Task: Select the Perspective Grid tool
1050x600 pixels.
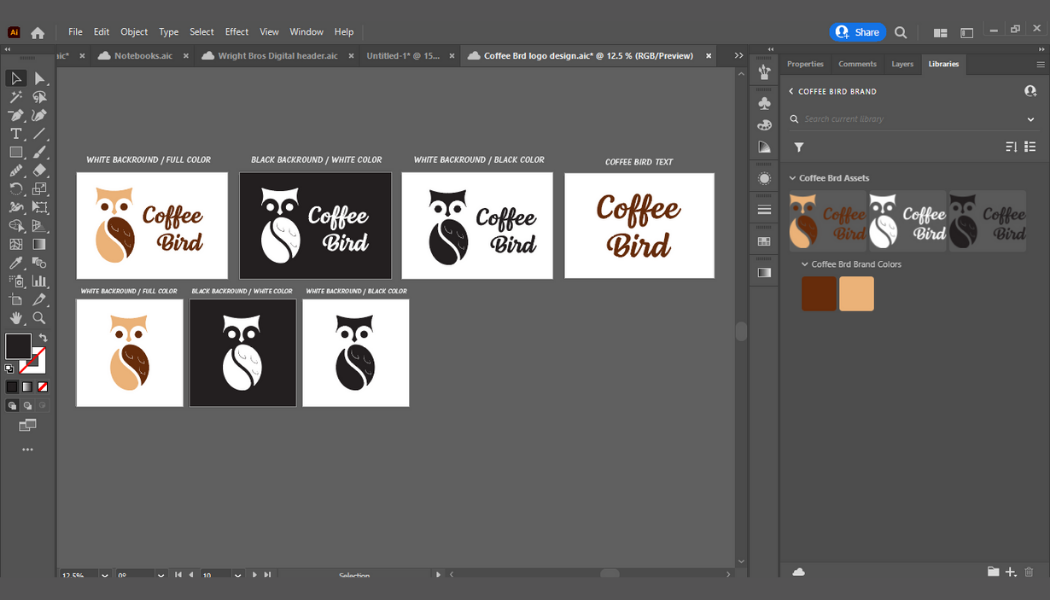Action: coord(40,226)
